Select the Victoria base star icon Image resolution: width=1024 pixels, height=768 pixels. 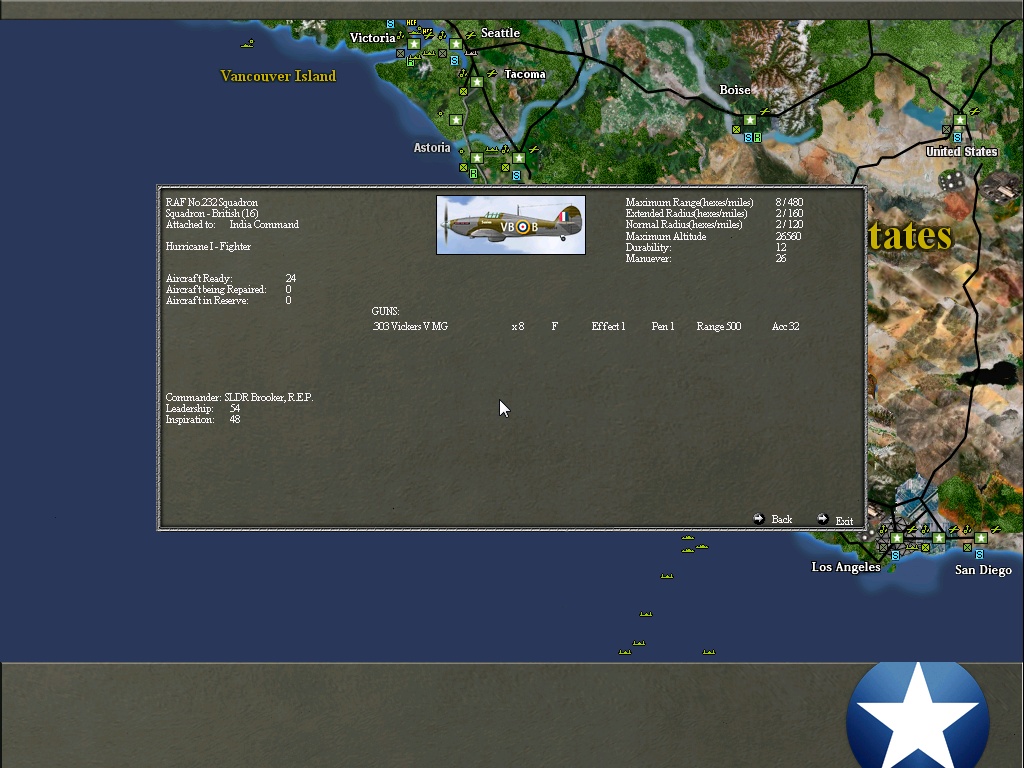coord(414,44)
